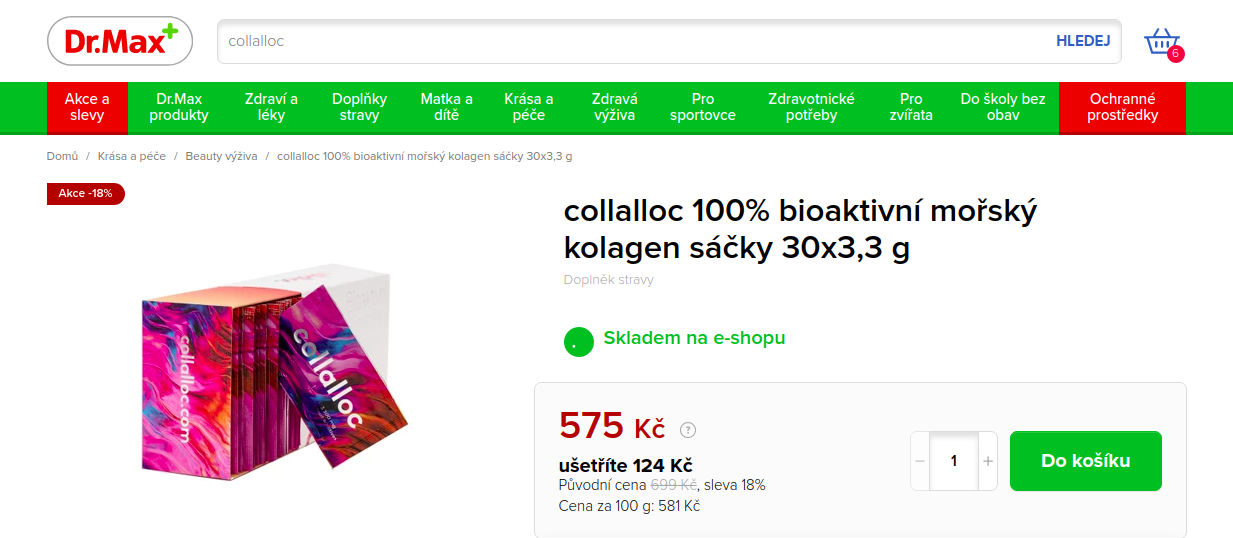Click the green in-stock status dot

pyautogui.click(x=578, y=341)
